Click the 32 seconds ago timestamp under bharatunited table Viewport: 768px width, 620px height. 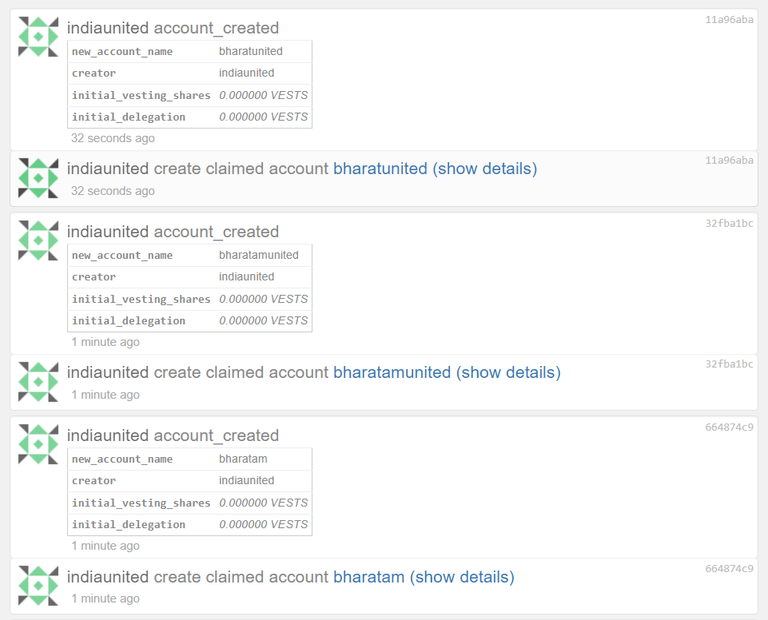coord(113,138)
